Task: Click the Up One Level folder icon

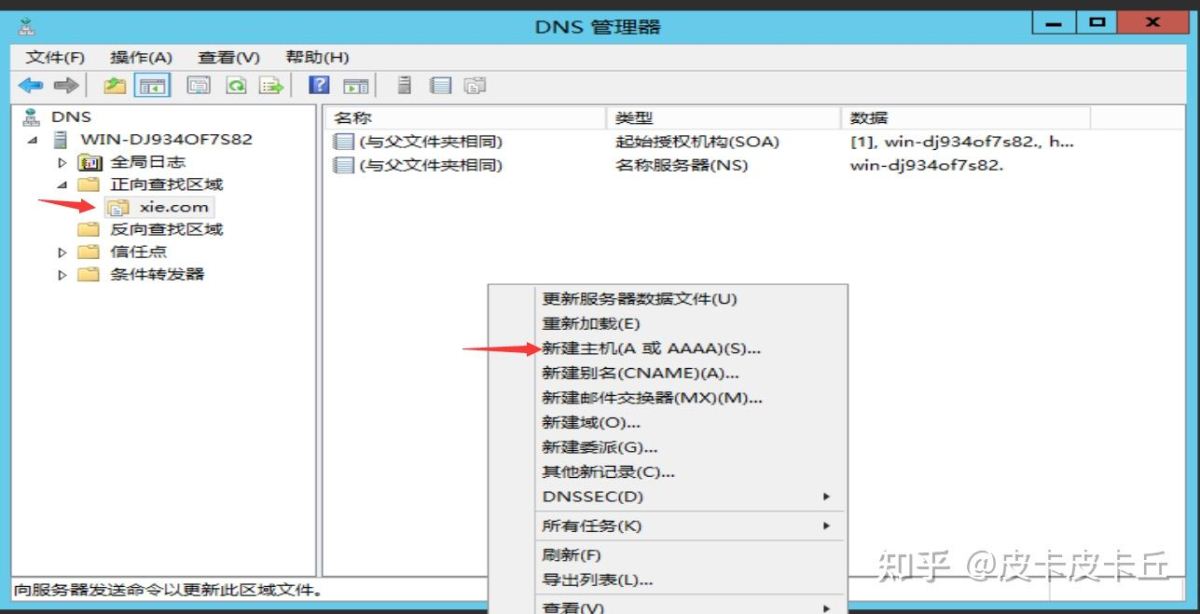Action: tap(115, 86)
